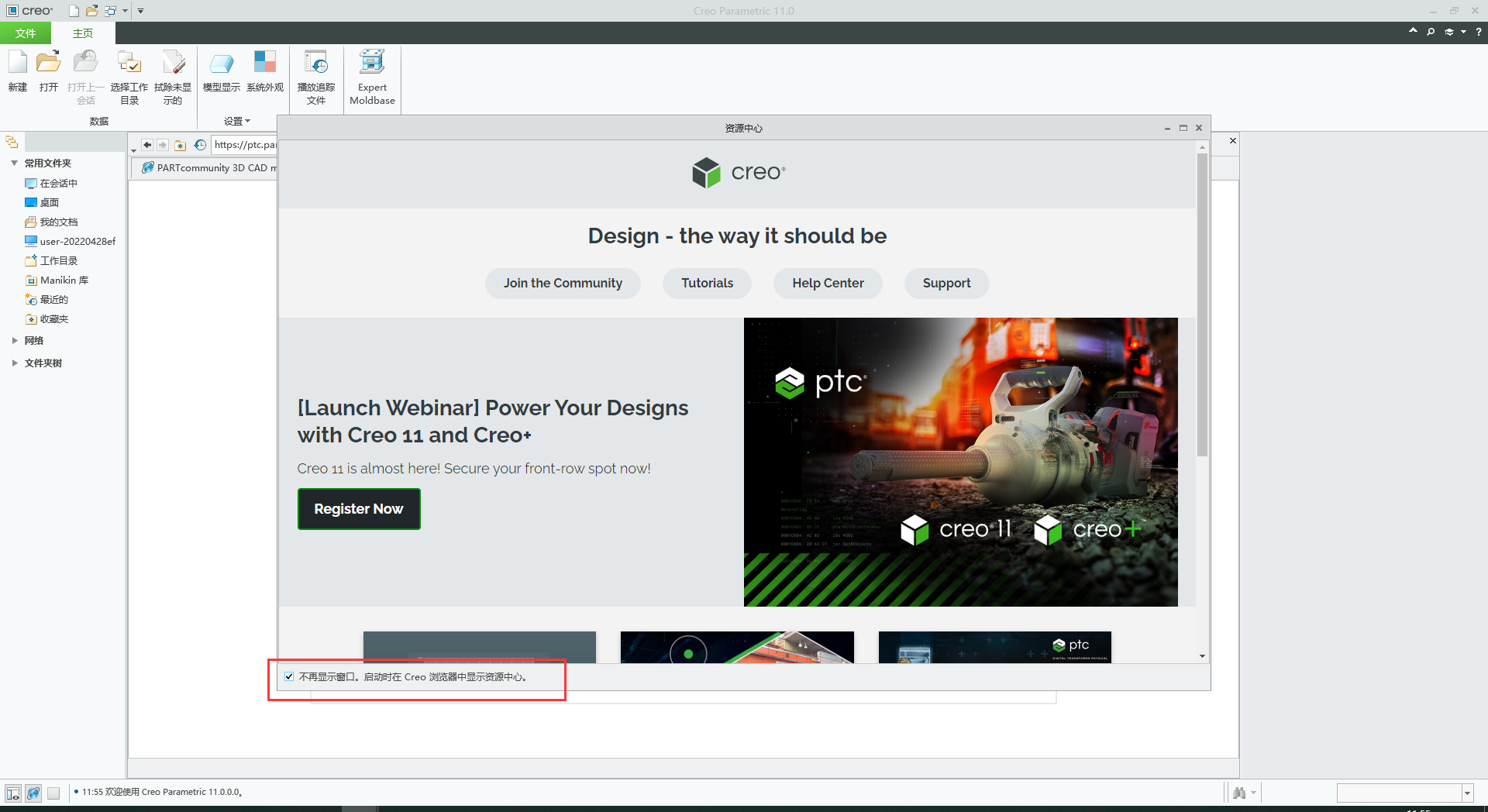Screen dimensions: 1488x812
Task: Open command search with the magnifier icon
Action: 1430,32
